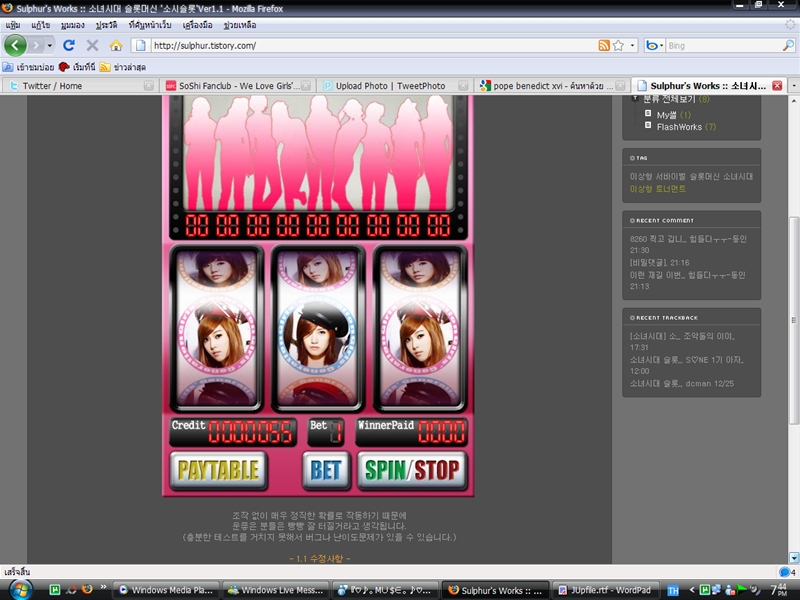Image resolution: width=800 pixels, height=600 pixels.
Task: Click the search magnifier icon
Action: [x=788, y=45]
